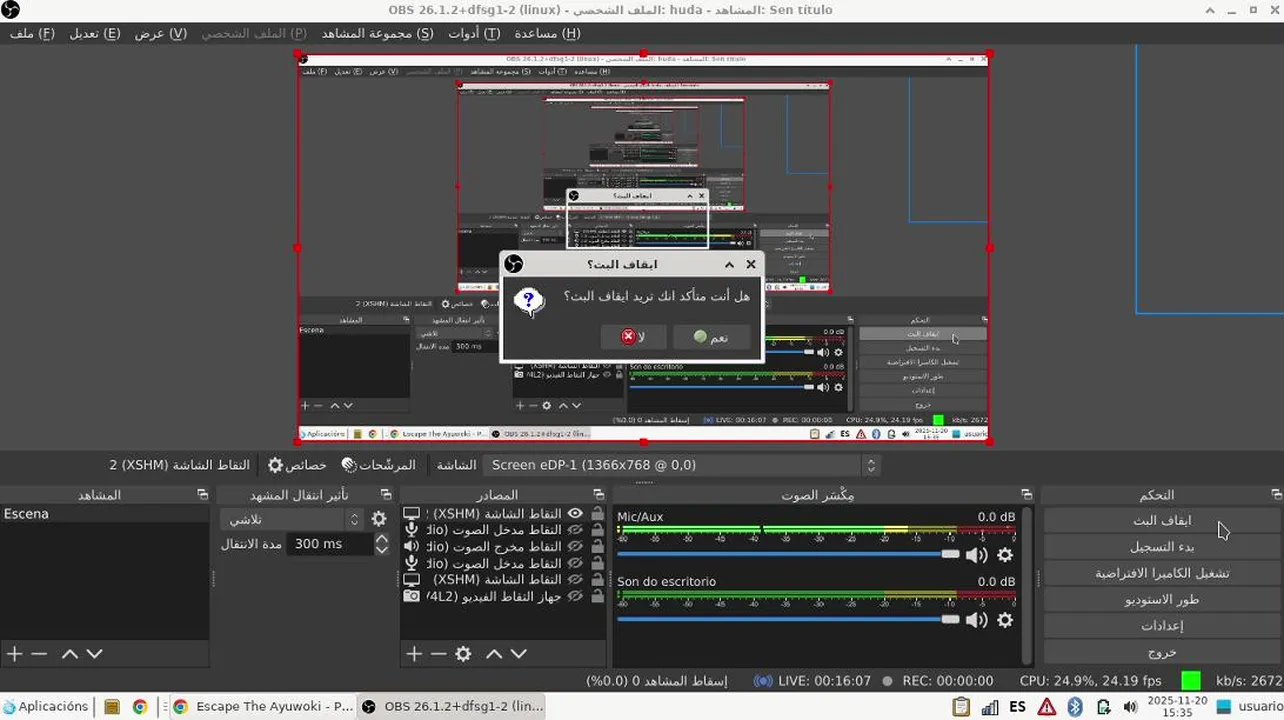The height and width of the screenshot is (720, 1284).
Task: Open file manager icon in taskbar
Action: click(112, 707)
